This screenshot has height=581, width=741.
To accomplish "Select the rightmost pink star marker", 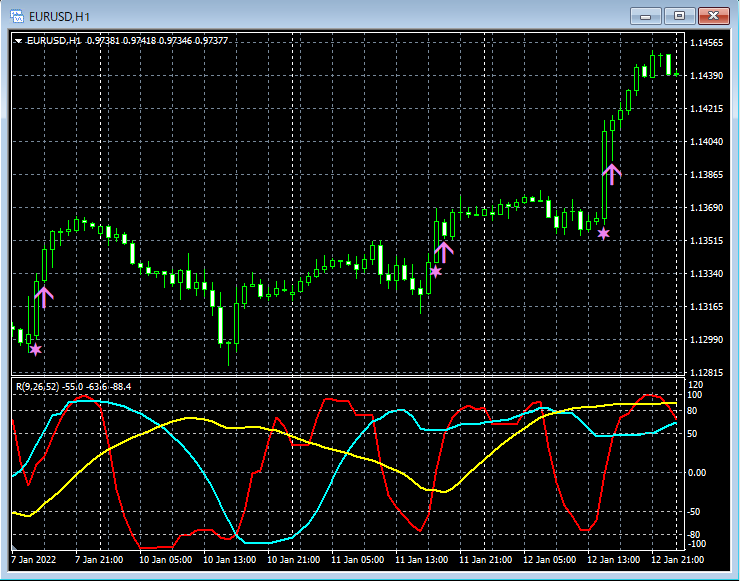I will click(603, 233).
